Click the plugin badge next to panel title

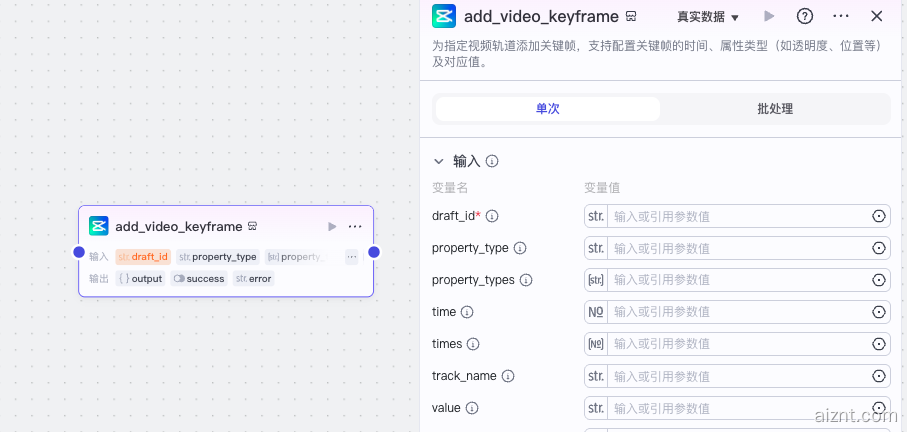pyautogui.click(x=631, y=17)
